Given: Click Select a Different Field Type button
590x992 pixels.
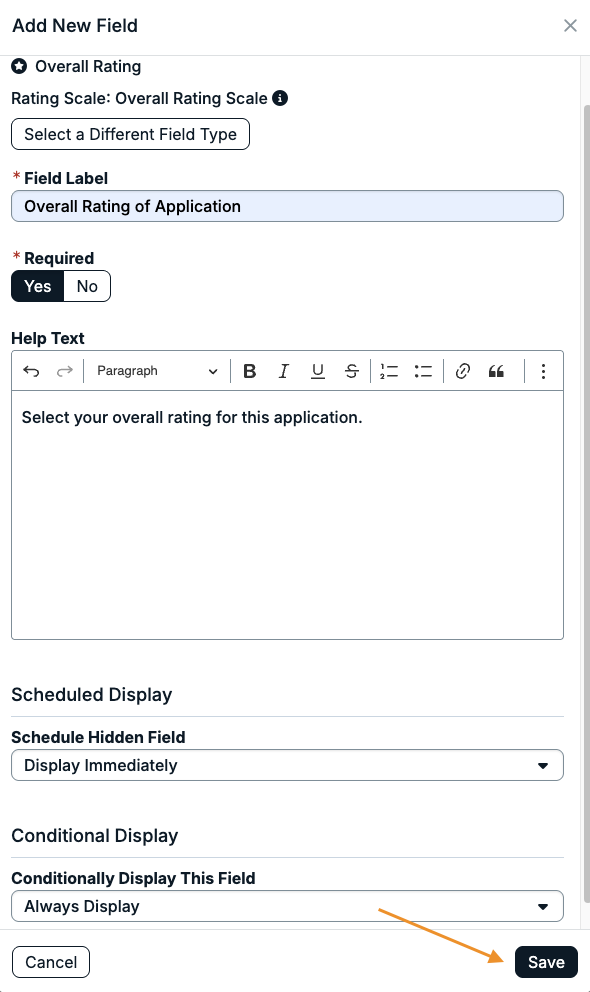Looking at the screenshot, I should 130,134.
